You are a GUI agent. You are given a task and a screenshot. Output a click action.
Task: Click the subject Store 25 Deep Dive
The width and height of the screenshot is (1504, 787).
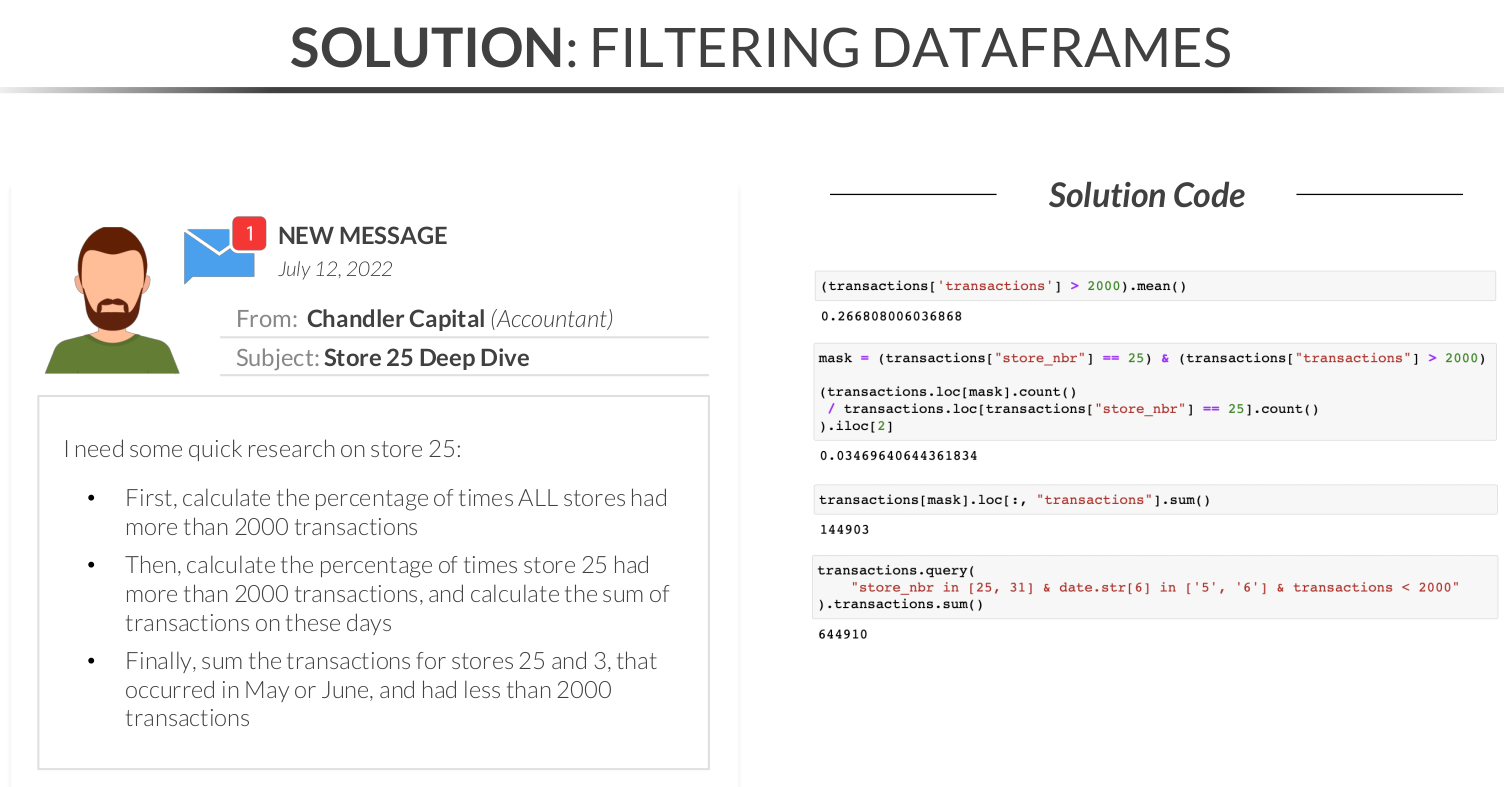(426, 358)
